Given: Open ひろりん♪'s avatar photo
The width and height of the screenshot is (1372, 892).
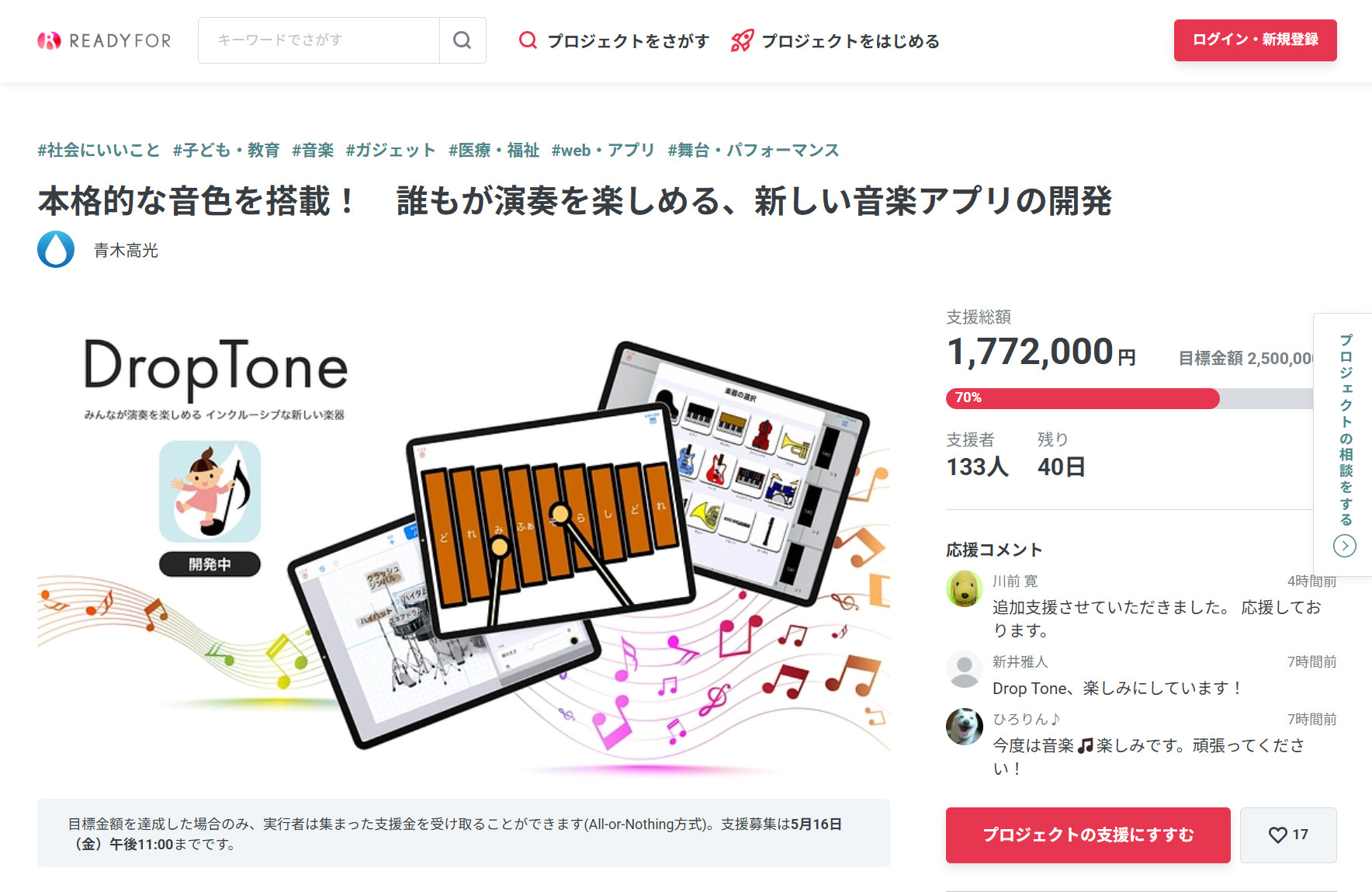Looking at the screenshot, I should coord(965,727).
